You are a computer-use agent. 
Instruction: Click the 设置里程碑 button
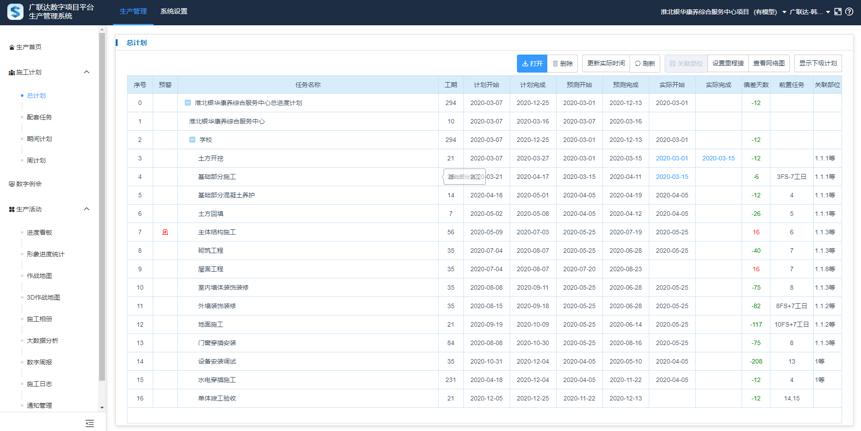[x=728, y=64]
